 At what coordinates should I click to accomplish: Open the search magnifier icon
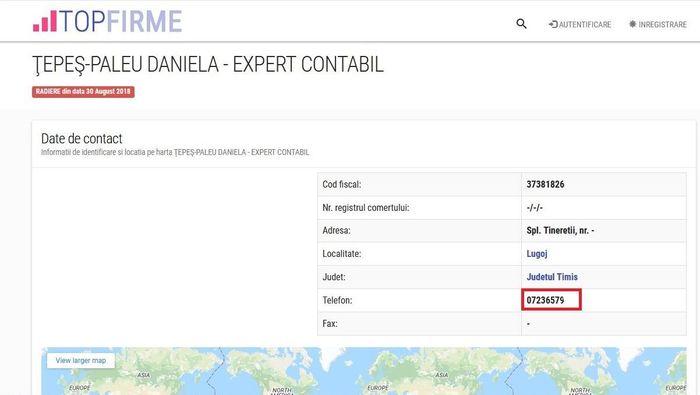(521, 24)
